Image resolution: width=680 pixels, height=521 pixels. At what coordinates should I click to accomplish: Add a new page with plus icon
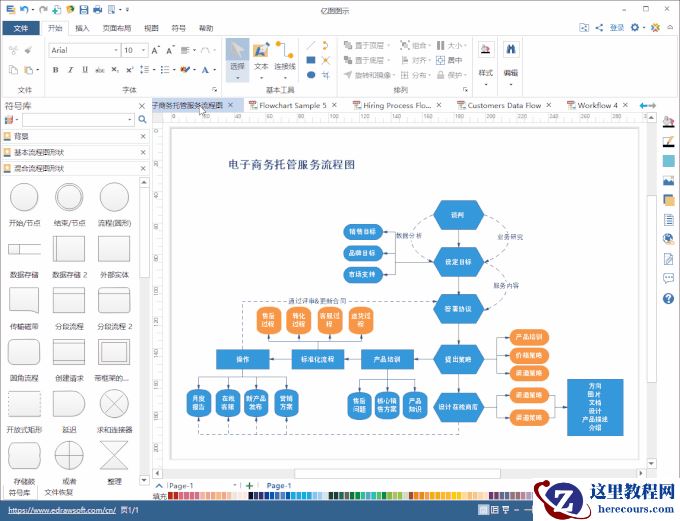click(249, 486)
